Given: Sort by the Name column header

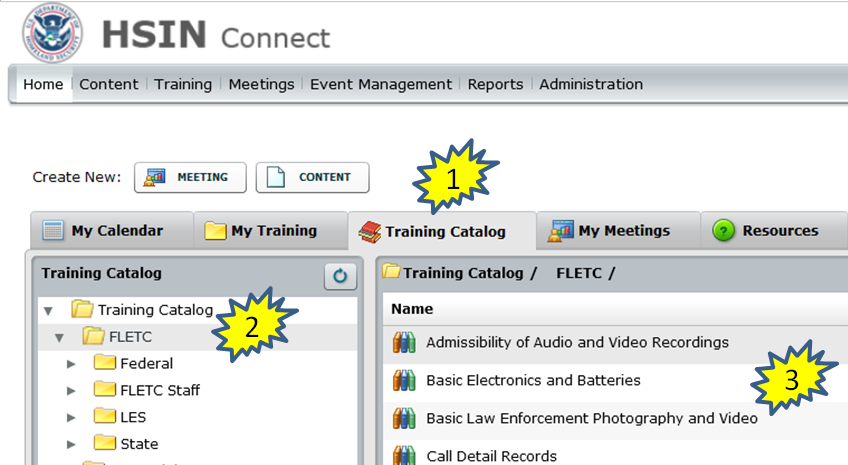Looking at the screenshot, I should tap(412, 309).
